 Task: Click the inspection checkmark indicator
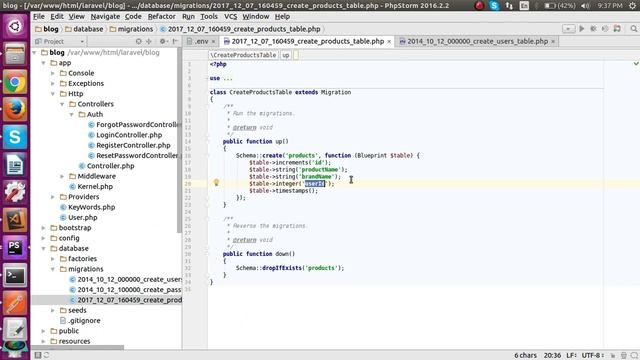click(636, 63)
